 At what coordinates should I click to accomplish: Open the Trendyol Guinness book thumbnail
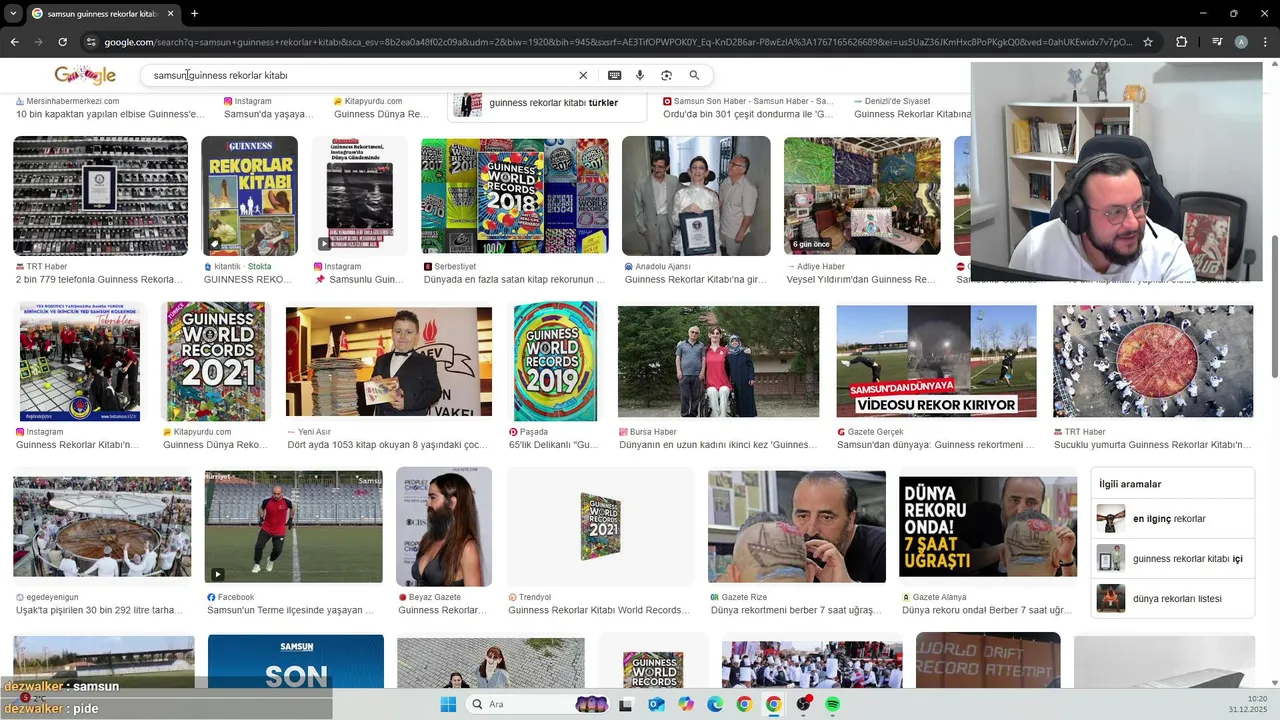click(600, 526)
